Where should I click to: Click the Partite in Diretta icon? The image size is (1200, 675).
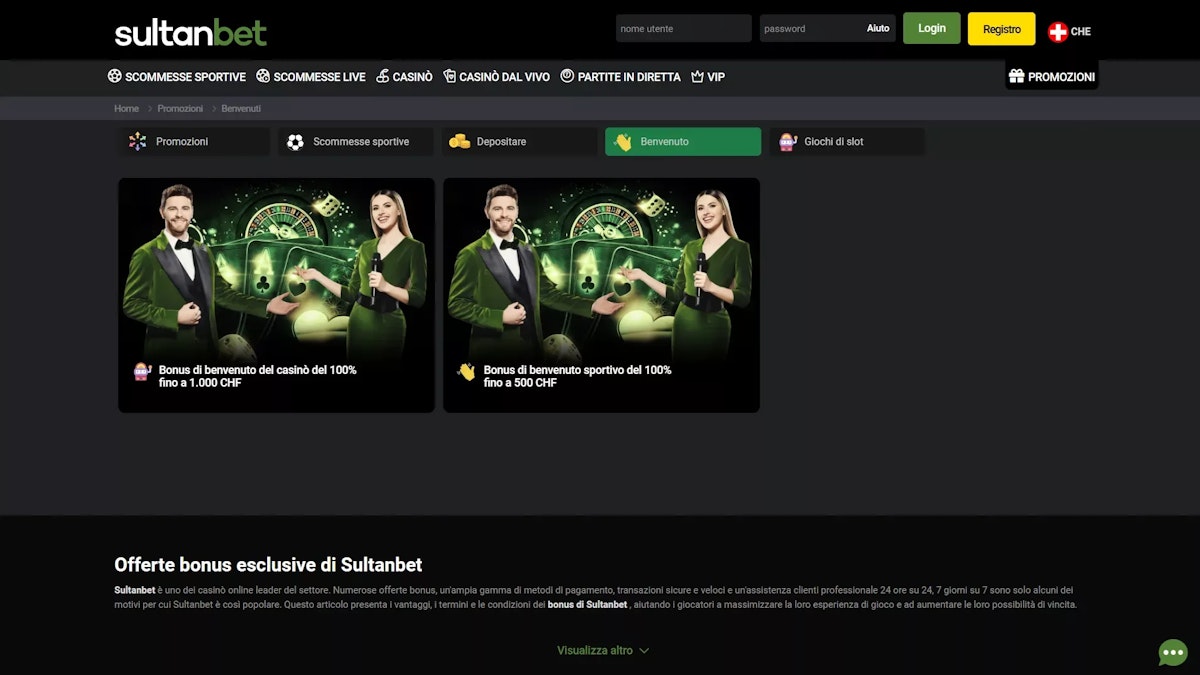click(567, 76)
